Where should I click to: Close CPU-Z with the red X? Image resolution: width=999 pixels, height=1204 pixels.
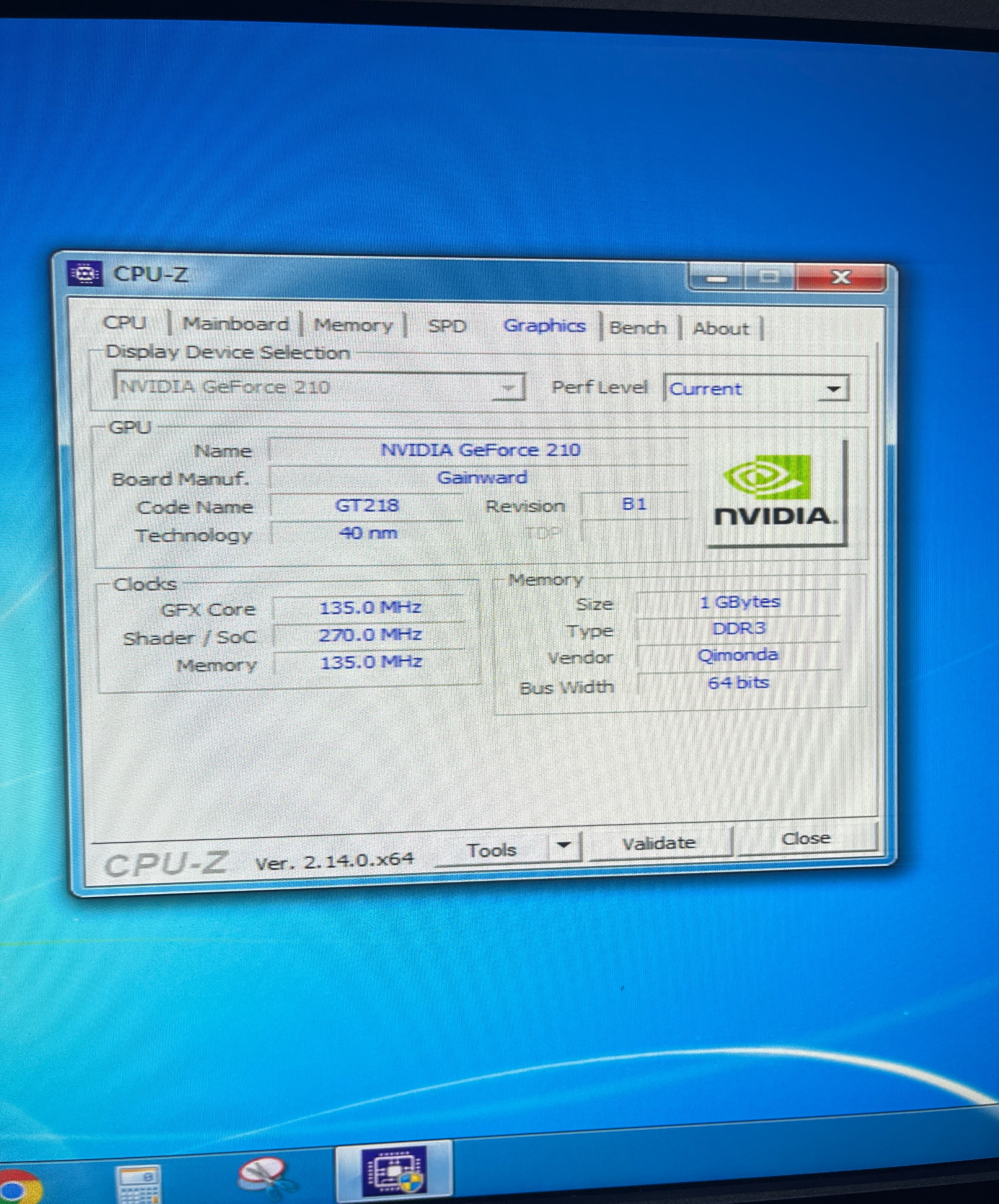click(840, 277)
